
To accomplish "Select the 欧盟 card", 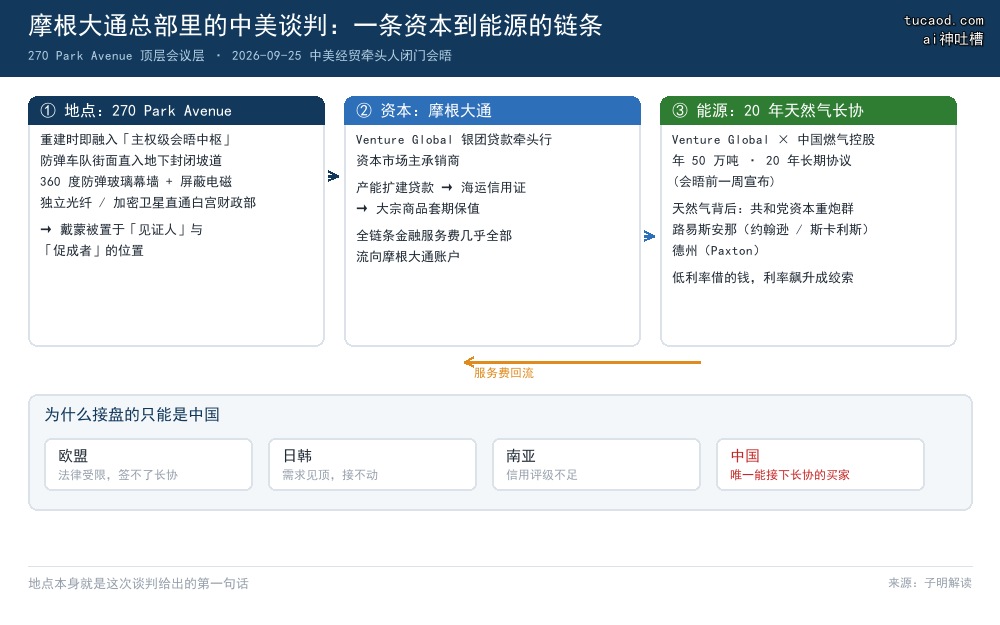I will tap(148, 464).
